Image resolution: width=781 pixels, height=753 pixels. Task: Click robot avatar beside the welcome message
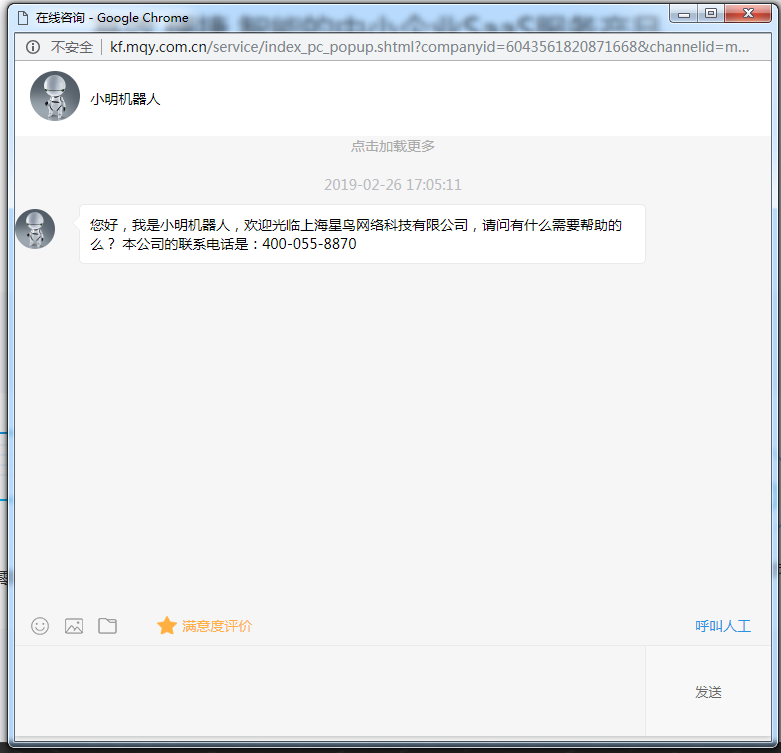[35, 229]
